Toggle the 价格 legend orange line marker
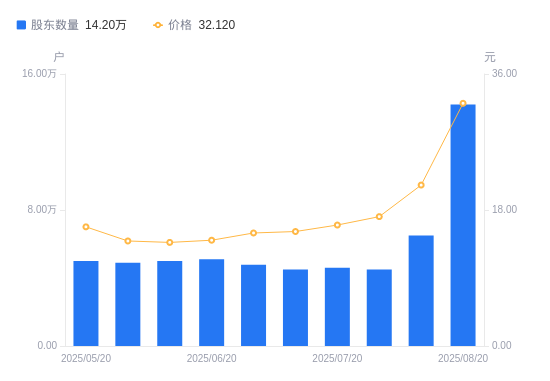 click(158, 25)
